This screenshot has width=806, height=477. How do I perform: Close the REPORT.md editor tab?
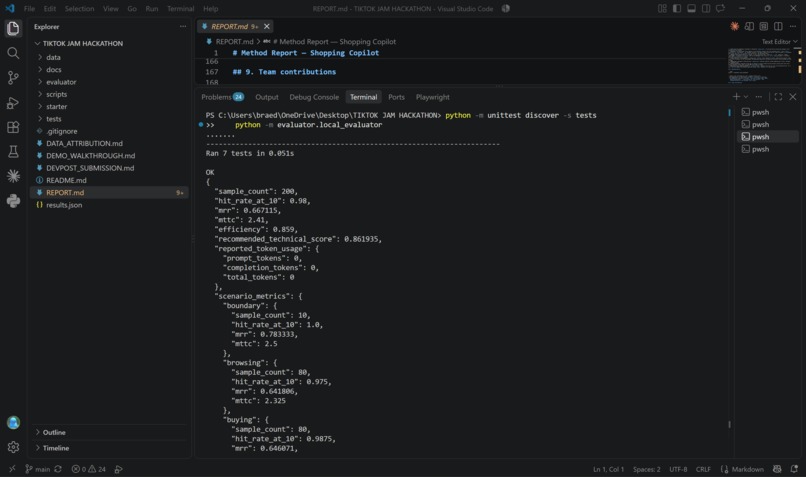267,26
